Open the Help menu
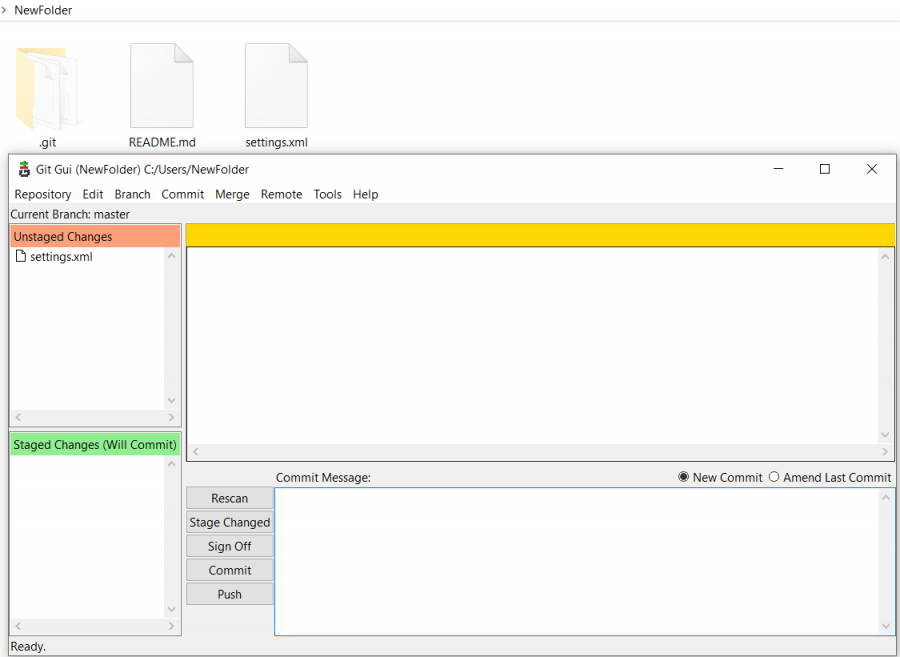The image size is (900, 657). click(366, 194)
